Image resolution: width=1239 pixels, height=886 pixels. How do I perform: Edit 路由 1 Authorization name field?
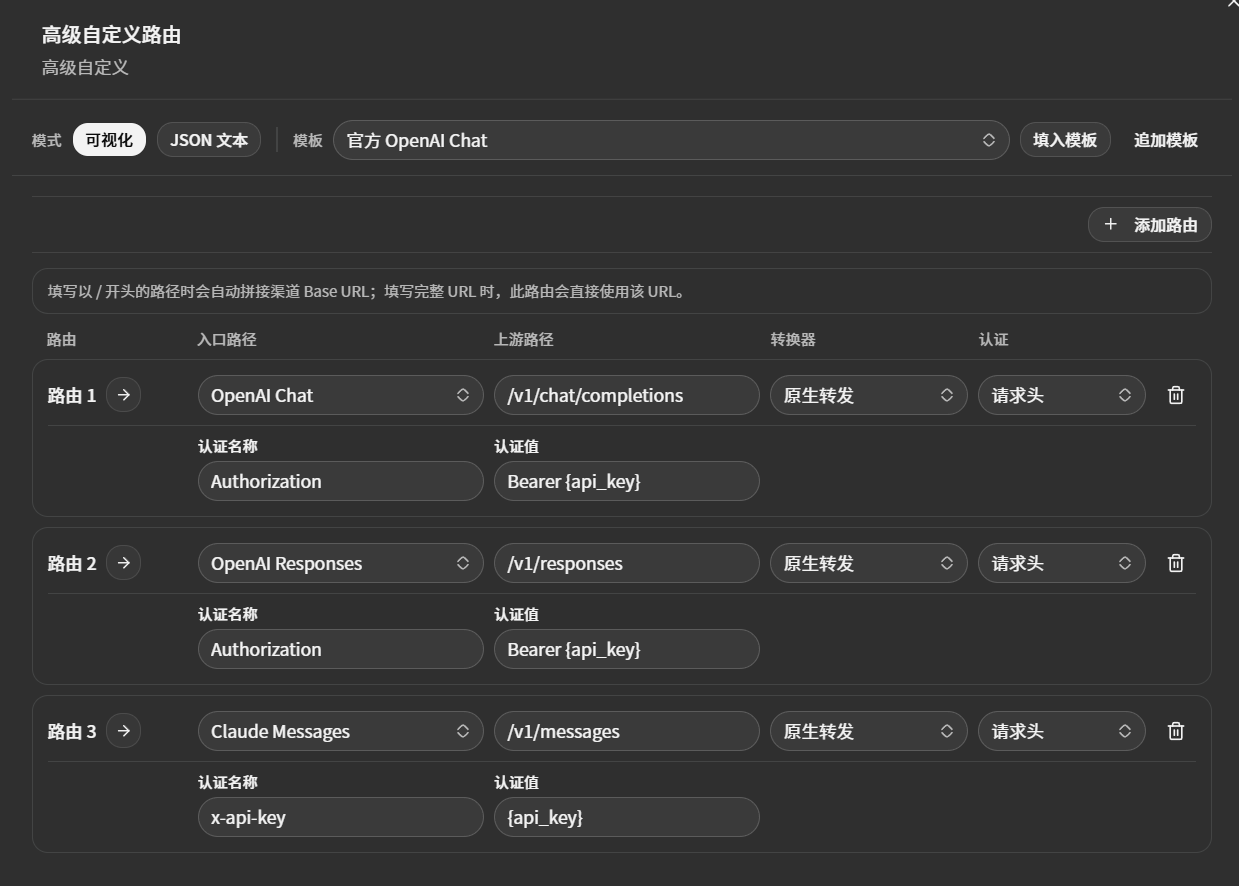coord(341,481)
